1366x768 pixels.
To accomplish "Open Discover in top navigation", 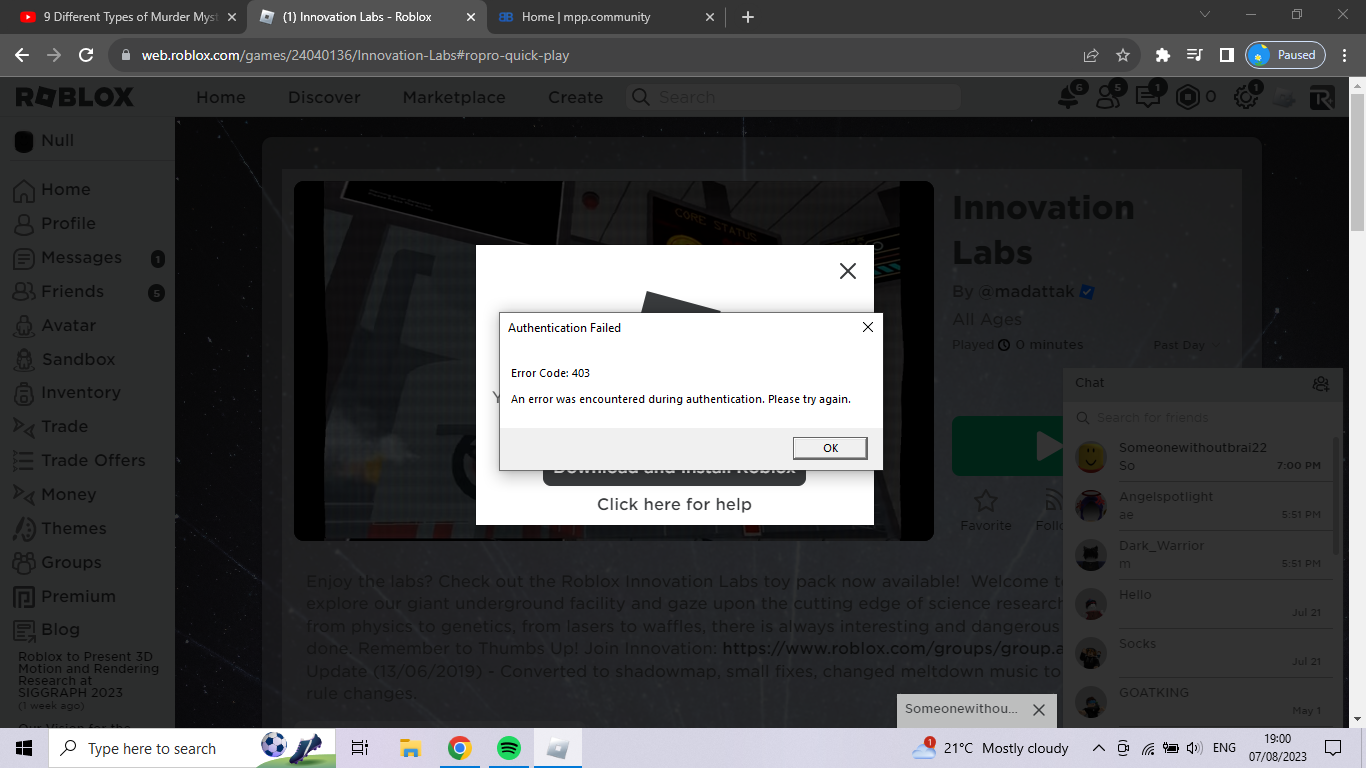I will click(324, 97).
